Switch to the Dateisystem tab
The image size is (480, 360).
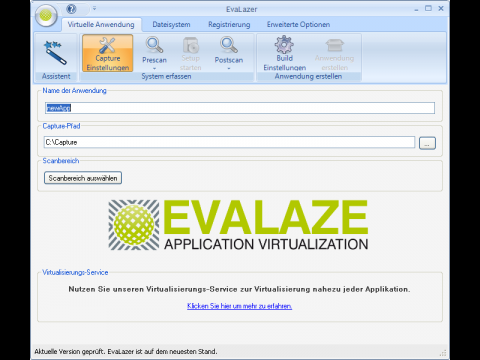click(x=171, y=25)
